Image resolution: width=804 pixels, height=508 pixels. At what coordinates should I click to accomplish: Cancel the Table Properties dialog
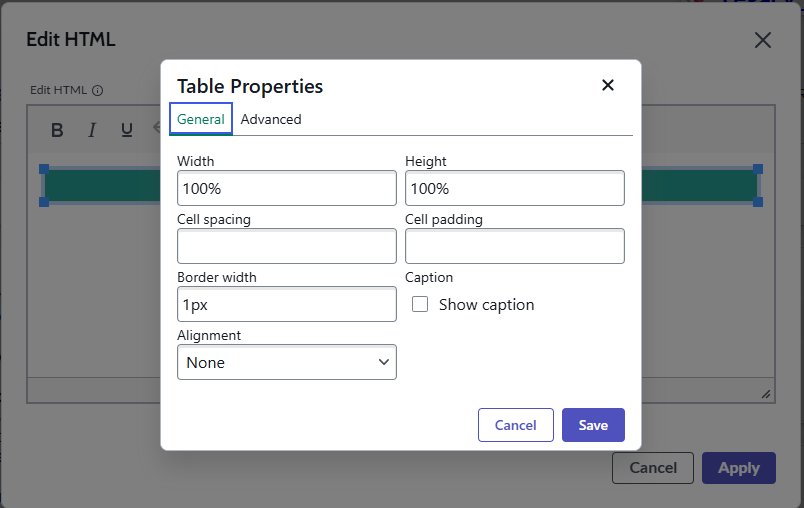515,425
